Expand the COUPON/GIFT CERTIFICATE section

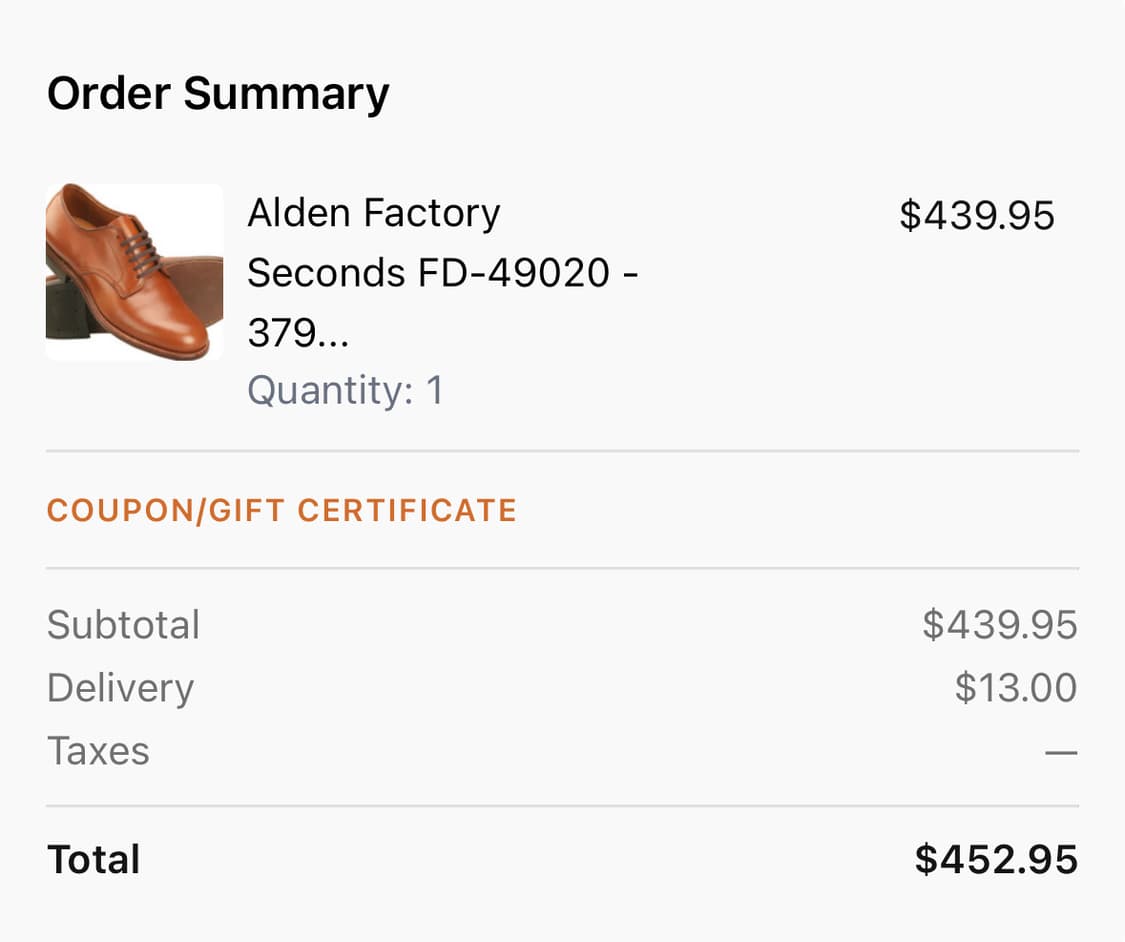(281, 510)
